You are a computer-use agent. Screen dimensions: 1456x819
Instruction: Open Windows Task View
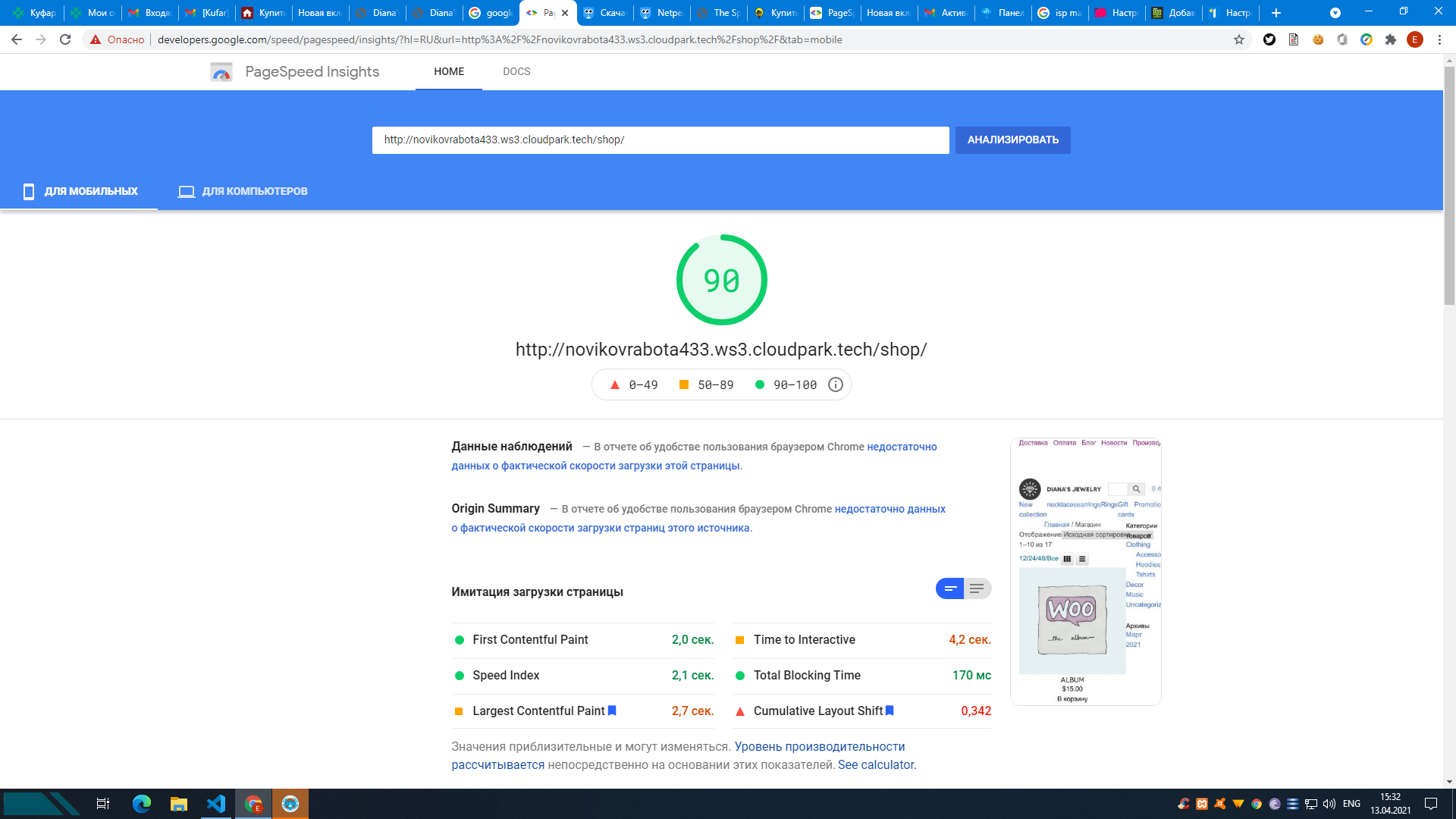[x=103, y=804]
